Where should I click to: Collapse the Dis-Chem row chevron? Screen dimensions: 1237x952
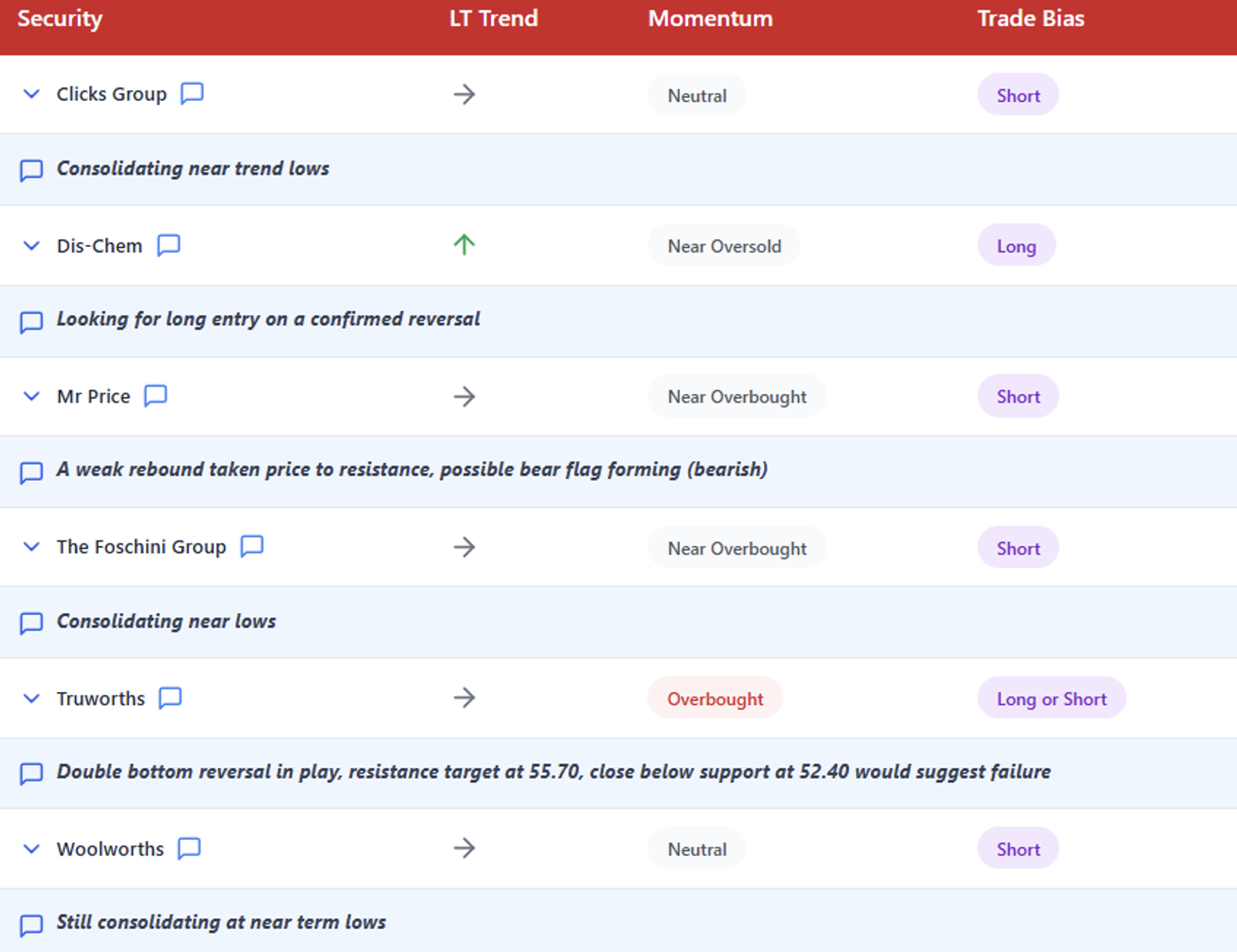[31, 246]
